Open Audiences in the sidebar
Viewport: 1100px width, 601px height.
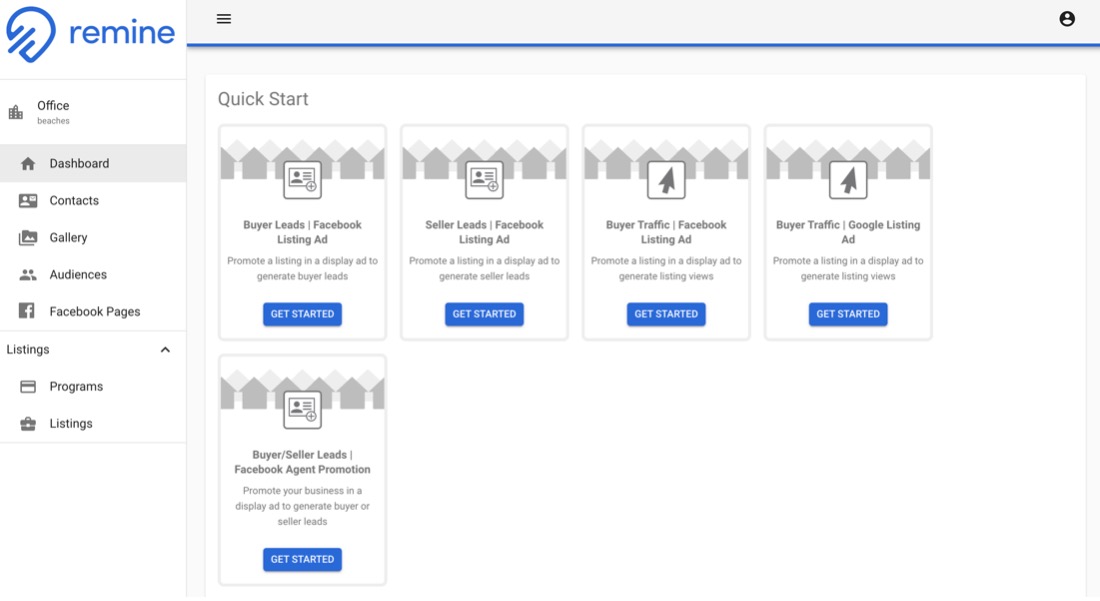tap(93, 275)
